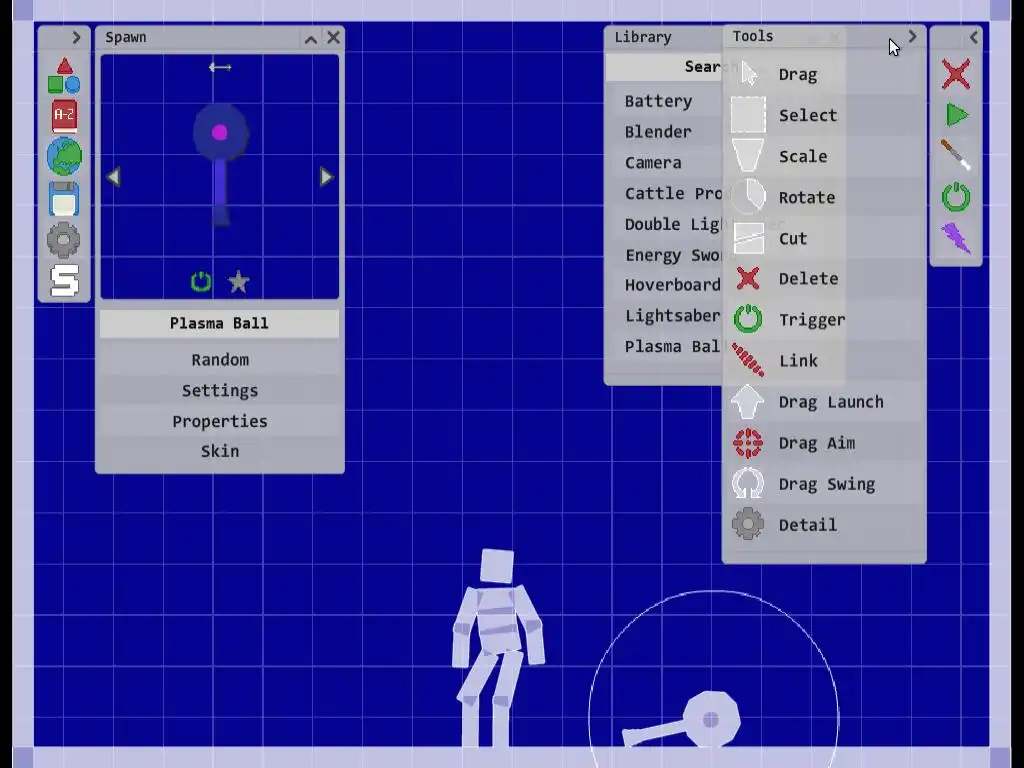Open Skin in Spawn panel
Image resolution: width=1024 pixels, height=768 pixels.
point(219,451)
